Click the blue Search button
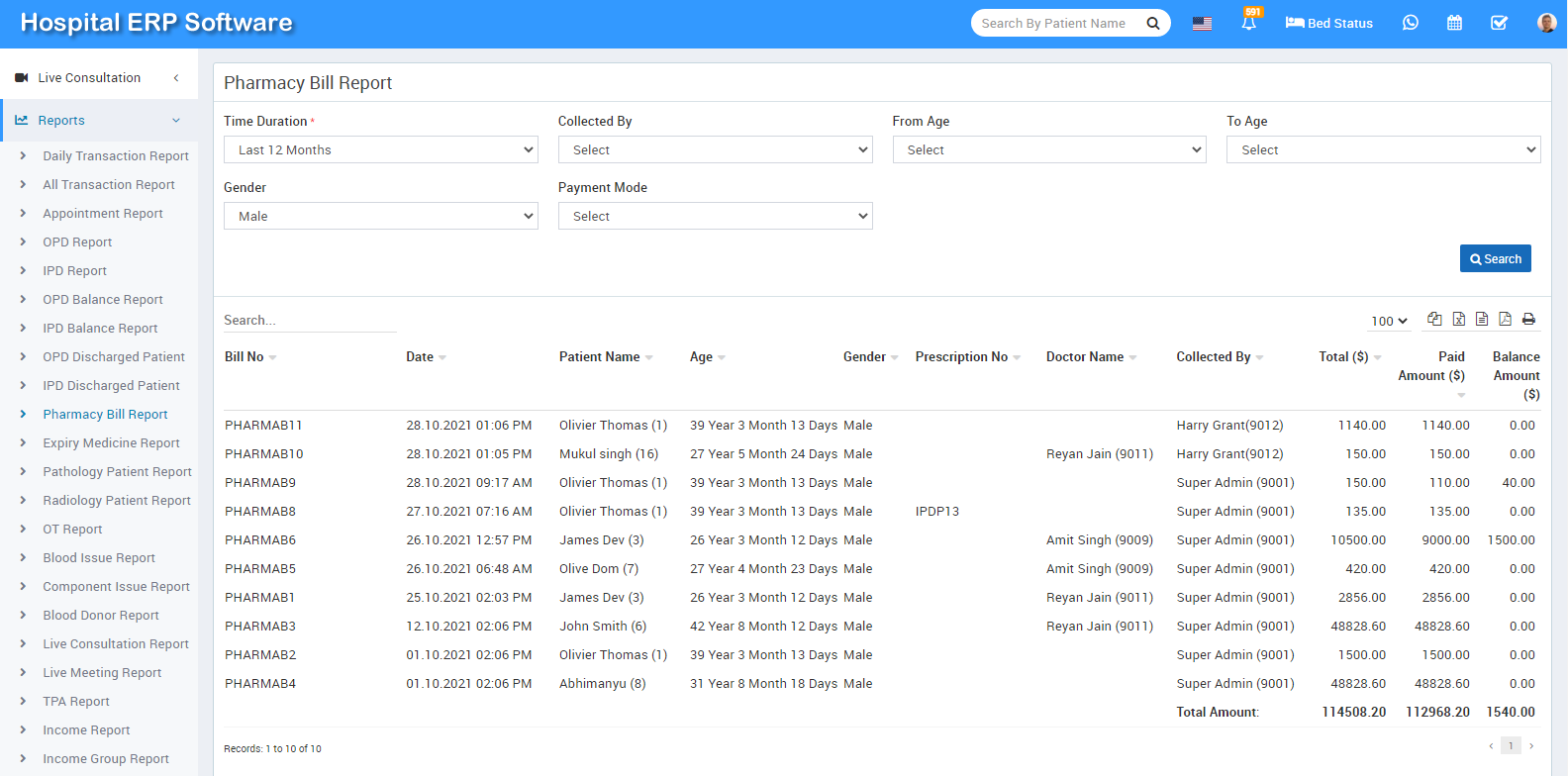 click(x=1495, y=258)
